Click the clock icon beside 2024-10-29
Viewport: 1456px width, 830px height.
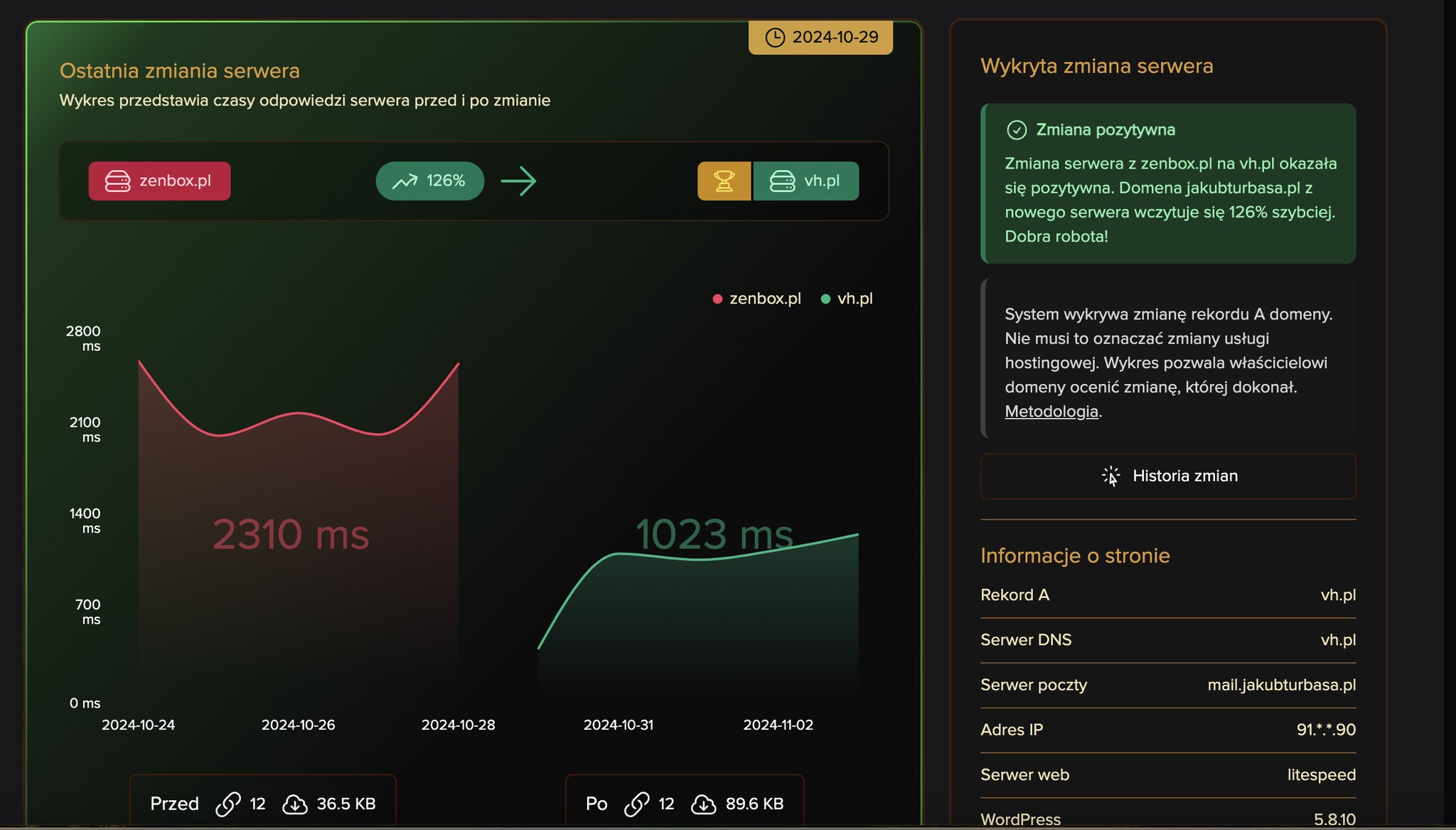pos(775,38)
